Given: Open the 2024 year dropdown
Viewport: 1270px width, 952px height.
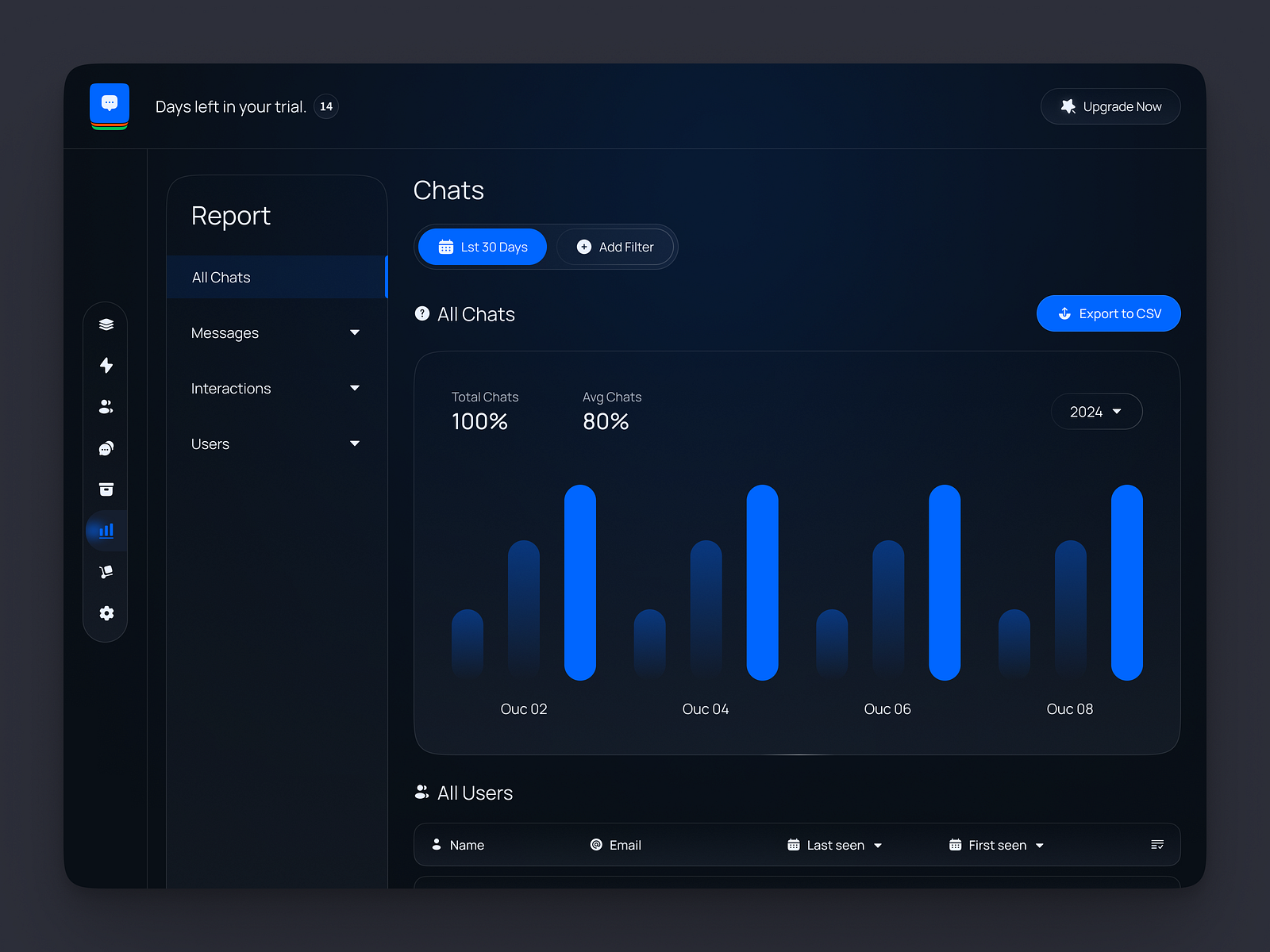Looking at the screenshot, I should (1096, 411).
